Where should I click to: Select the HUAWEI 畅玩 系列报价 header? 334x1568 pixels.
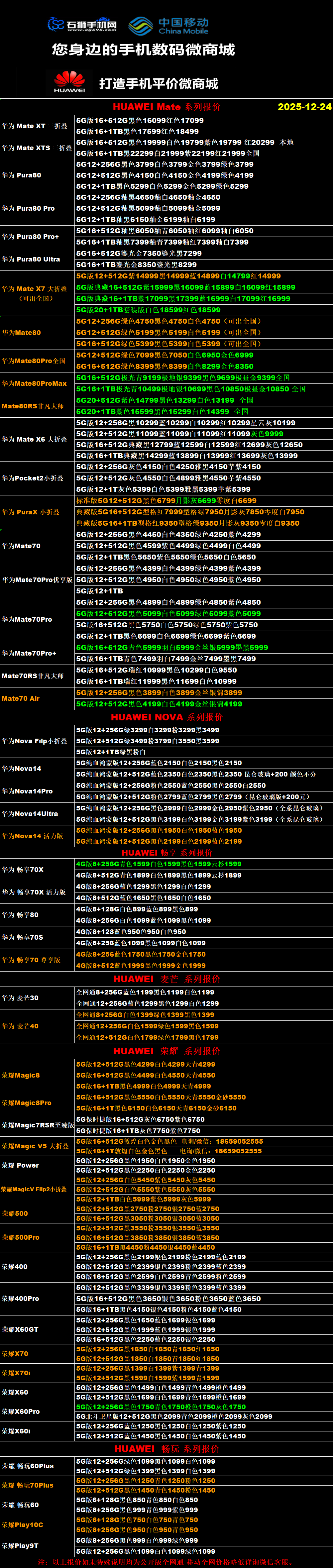[167, 1449]
